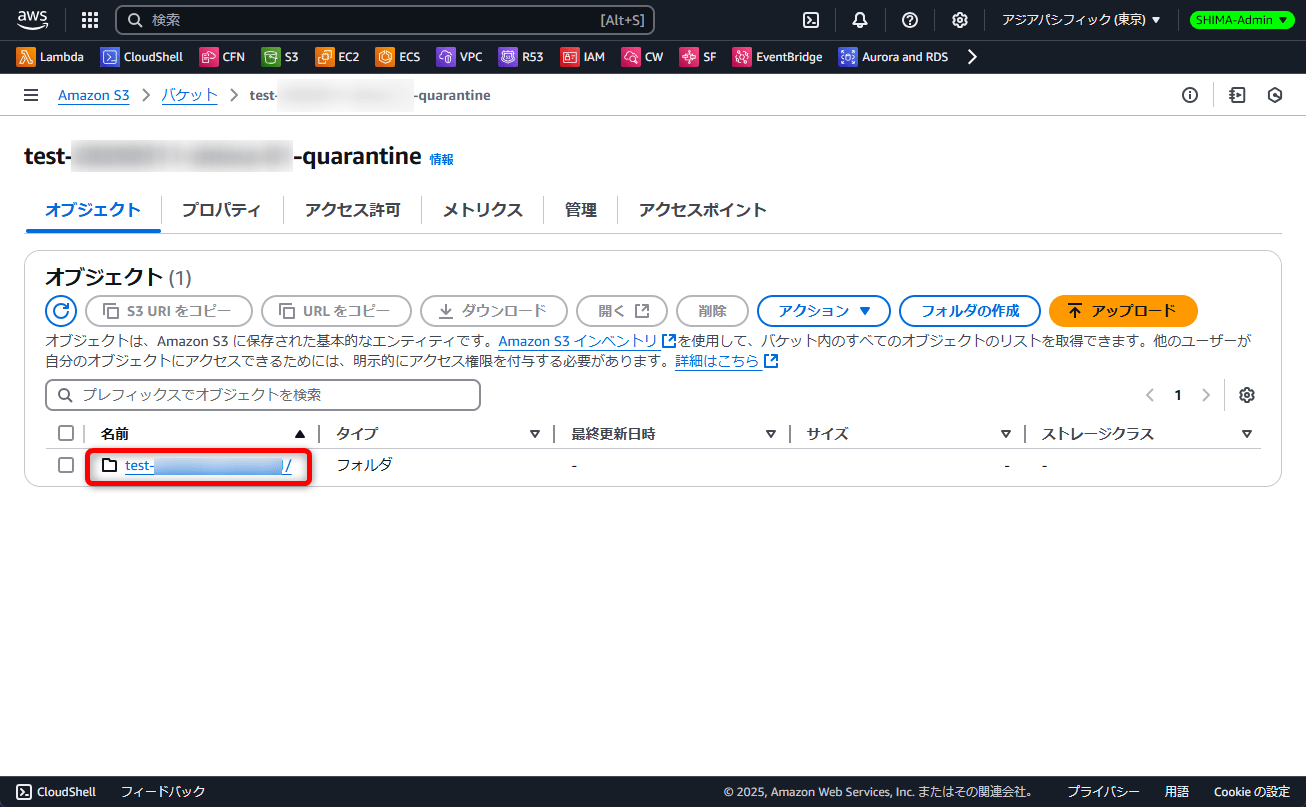
Task: Open table preferences gear icon
Action: [1247, 395]
